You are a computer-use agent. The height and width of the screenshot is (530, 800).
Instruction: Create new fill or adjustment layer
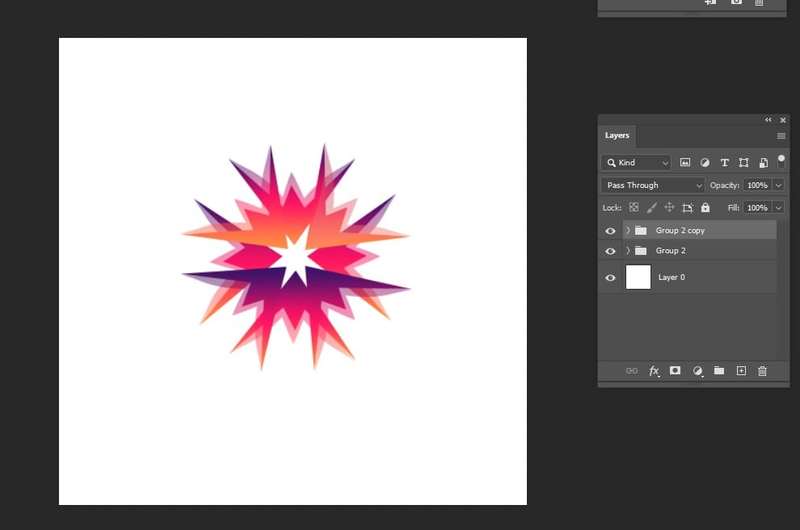click(697, 371)
